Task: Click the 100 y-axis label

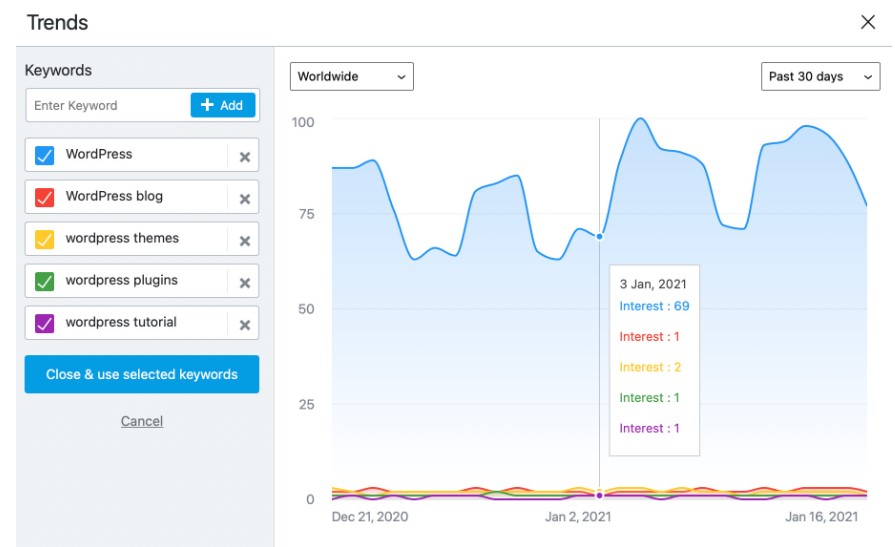Action: [x=303, y=122]
